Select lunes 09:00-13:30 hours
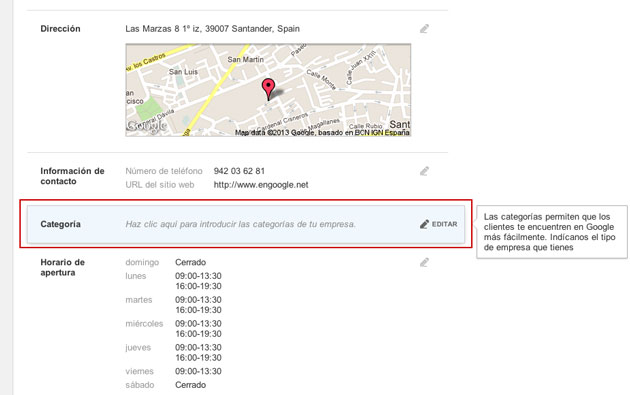Viewport: 630px width, 395px height. pyautogui.click(x=198, y=276)
